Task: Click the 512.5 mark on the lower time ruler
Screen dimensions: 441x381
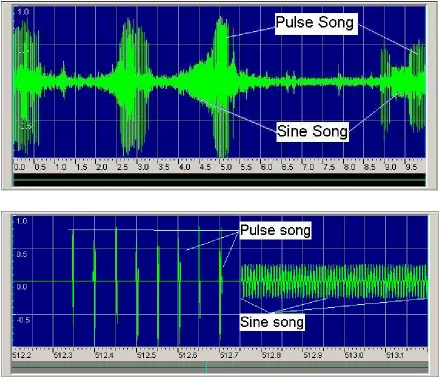Action: (146, 356)
